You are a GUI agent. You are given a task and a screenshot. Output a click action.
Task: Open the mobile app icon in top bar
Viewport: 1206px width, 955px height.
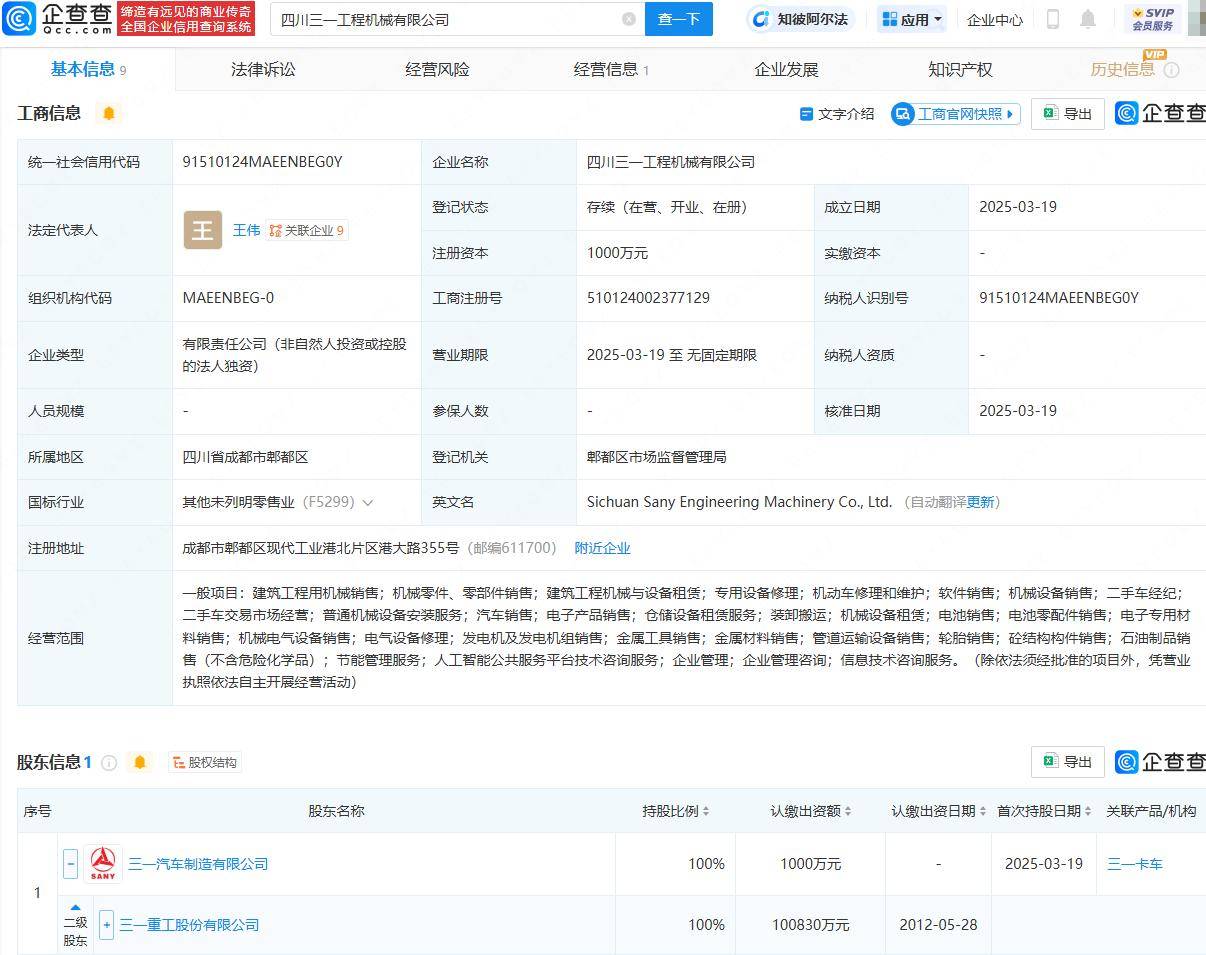pyautogui.click(x=1053, y=18)
